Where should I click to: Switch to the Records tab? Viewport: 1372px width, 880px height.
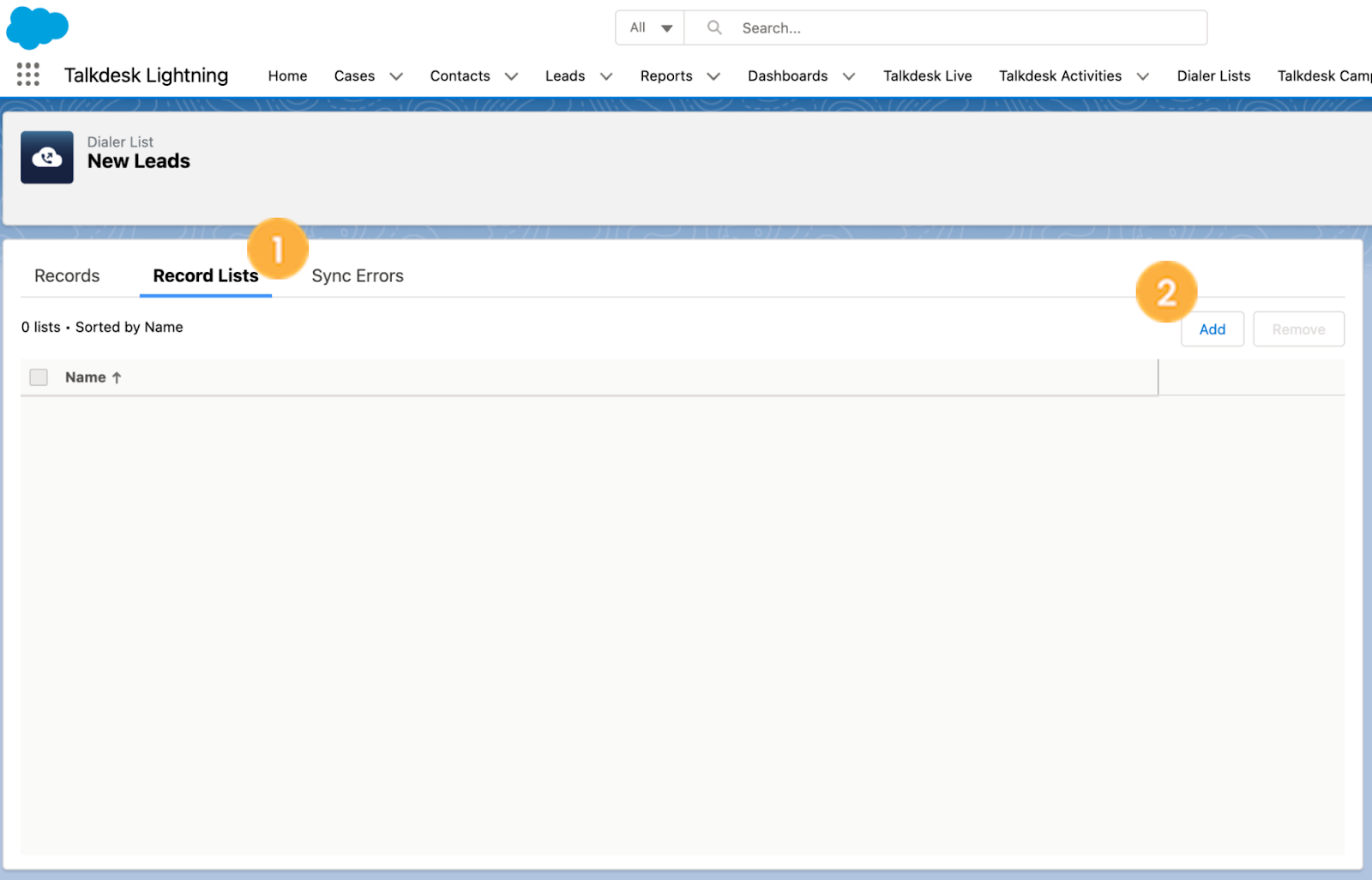point(67,276)
